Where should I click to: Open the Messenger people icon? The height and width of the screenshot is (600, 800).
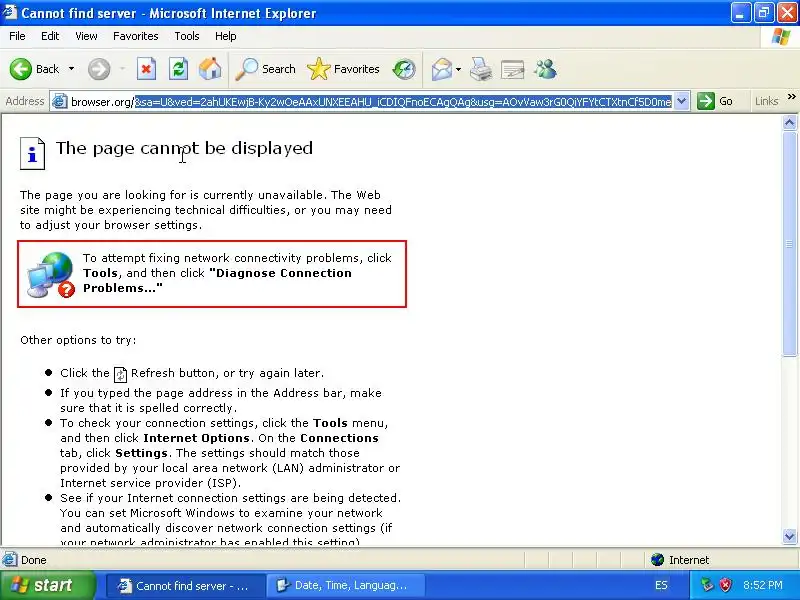545,69
